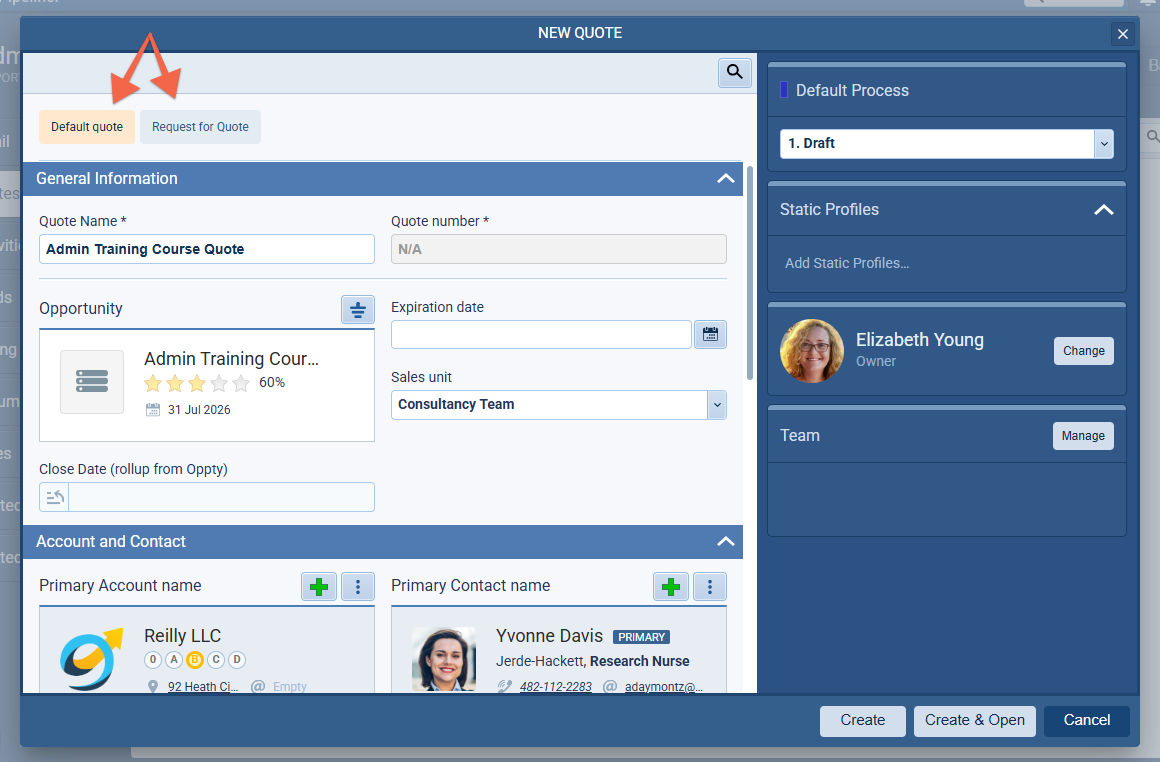This screenshot has width=1160, height=762.
Task: Open the 1. Draft process stage dropdown
Action: coord(1103,143)
